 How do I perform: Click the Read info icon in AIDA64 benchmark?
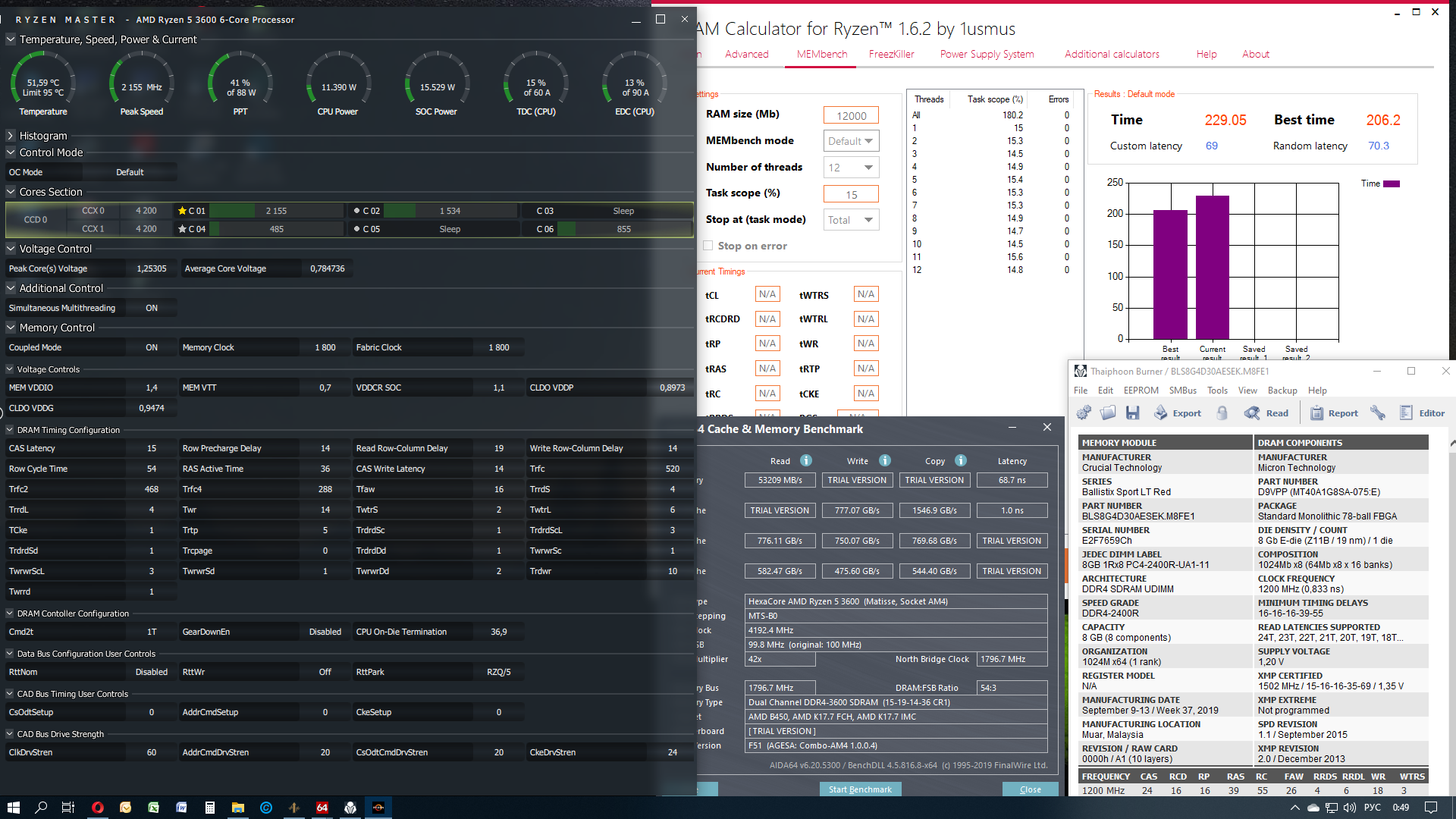pyautogui.click(x=806, y=460)
